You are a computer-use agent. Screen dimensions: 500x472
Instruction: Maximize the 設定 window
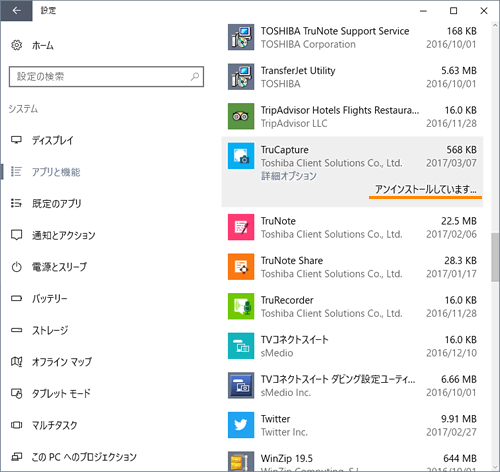click(x=454, y=11)
